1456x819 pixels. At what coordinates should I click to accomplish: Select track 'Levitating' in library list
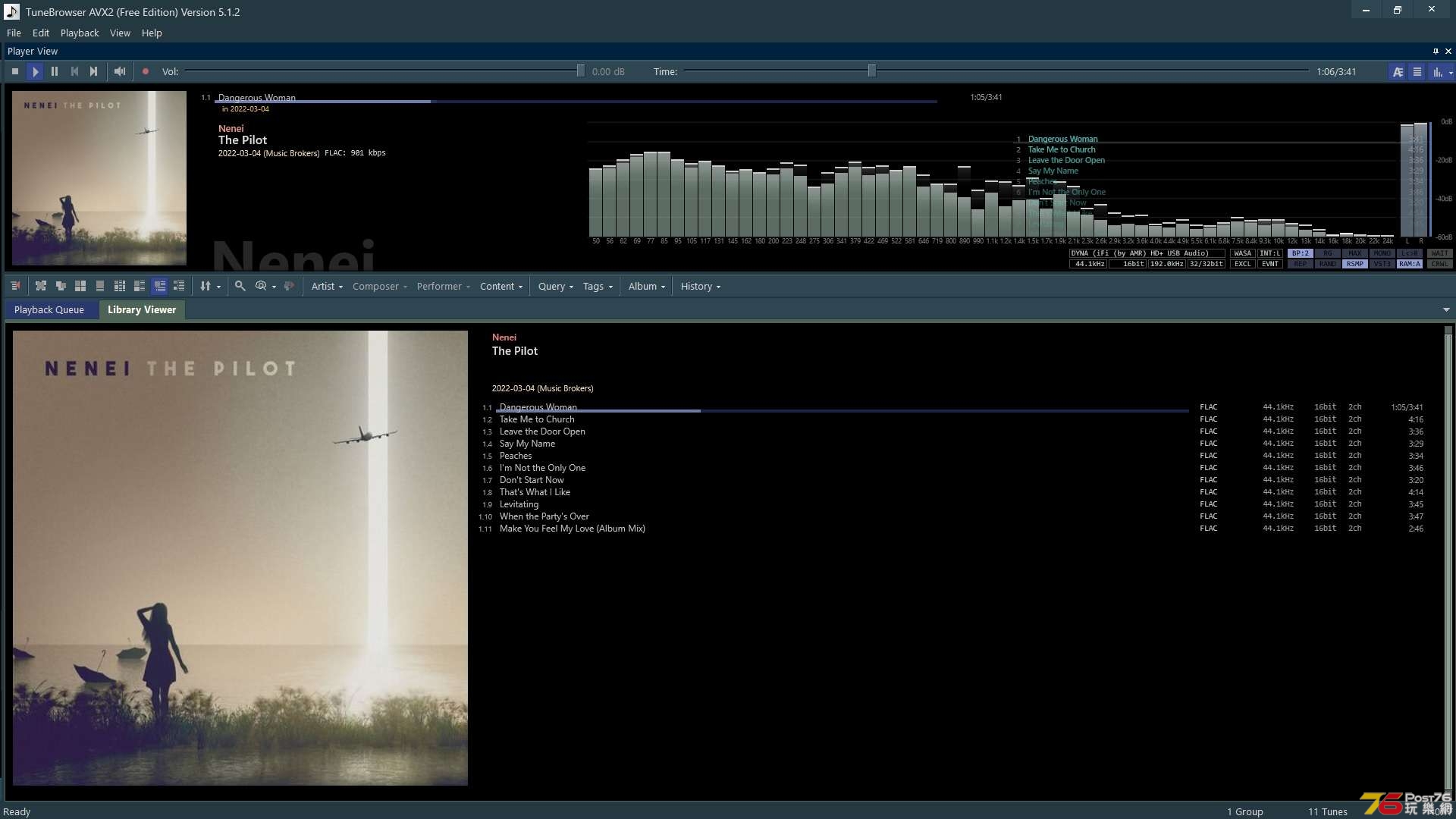(519, 504)
